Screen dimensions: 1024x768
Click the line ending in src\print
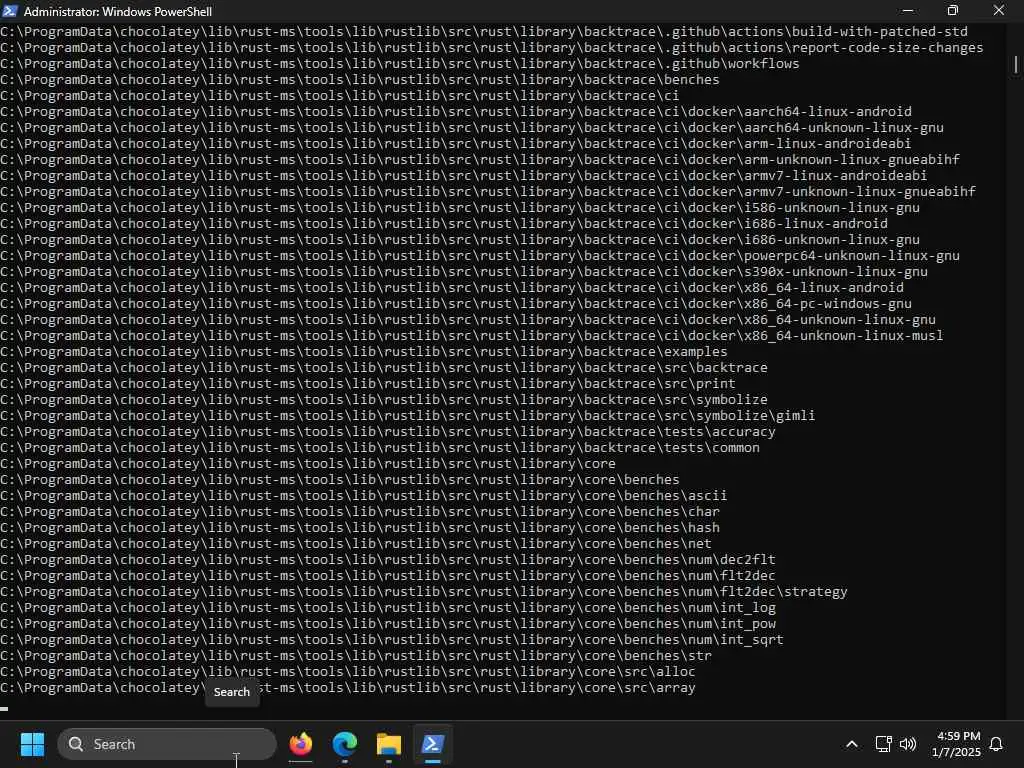pyautogui.click(x=368, y=383)
